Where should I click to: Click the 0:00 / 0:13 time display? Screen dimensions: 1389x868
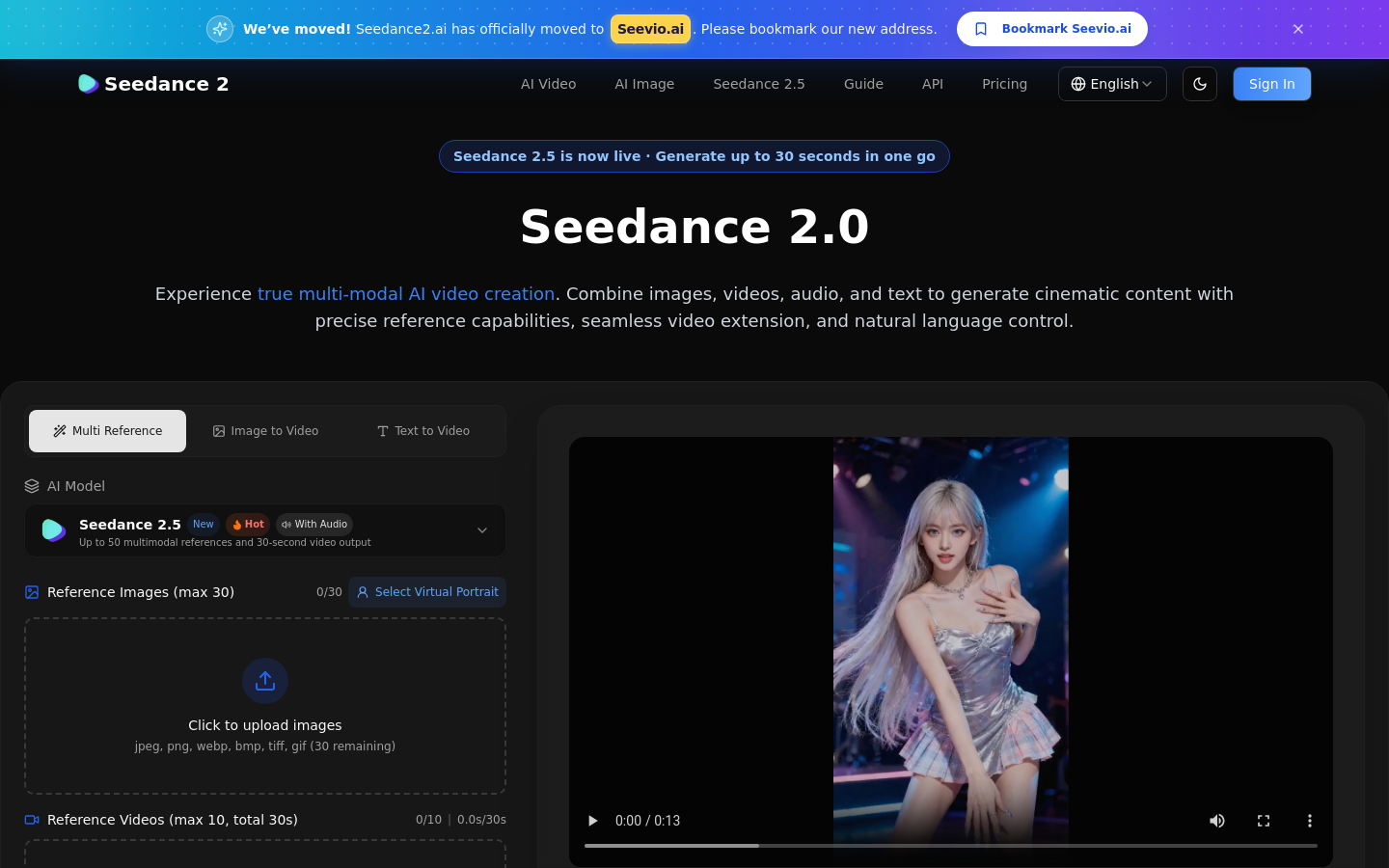pos(647,821)
